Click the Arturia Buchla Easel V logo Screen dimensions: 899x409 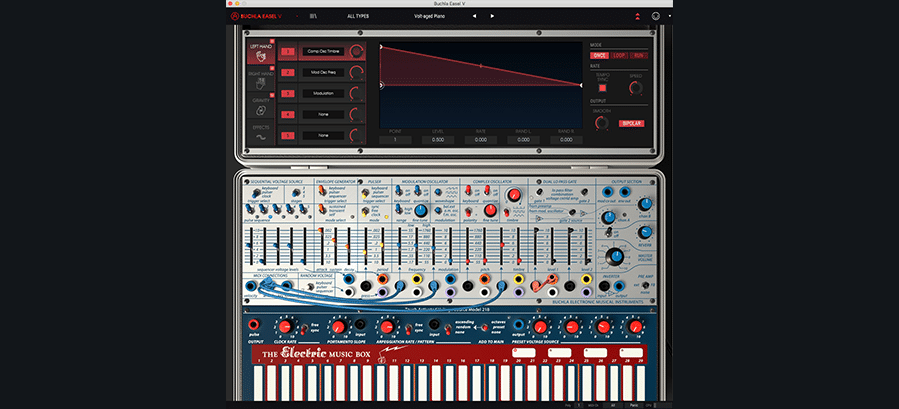pos(256,16)
